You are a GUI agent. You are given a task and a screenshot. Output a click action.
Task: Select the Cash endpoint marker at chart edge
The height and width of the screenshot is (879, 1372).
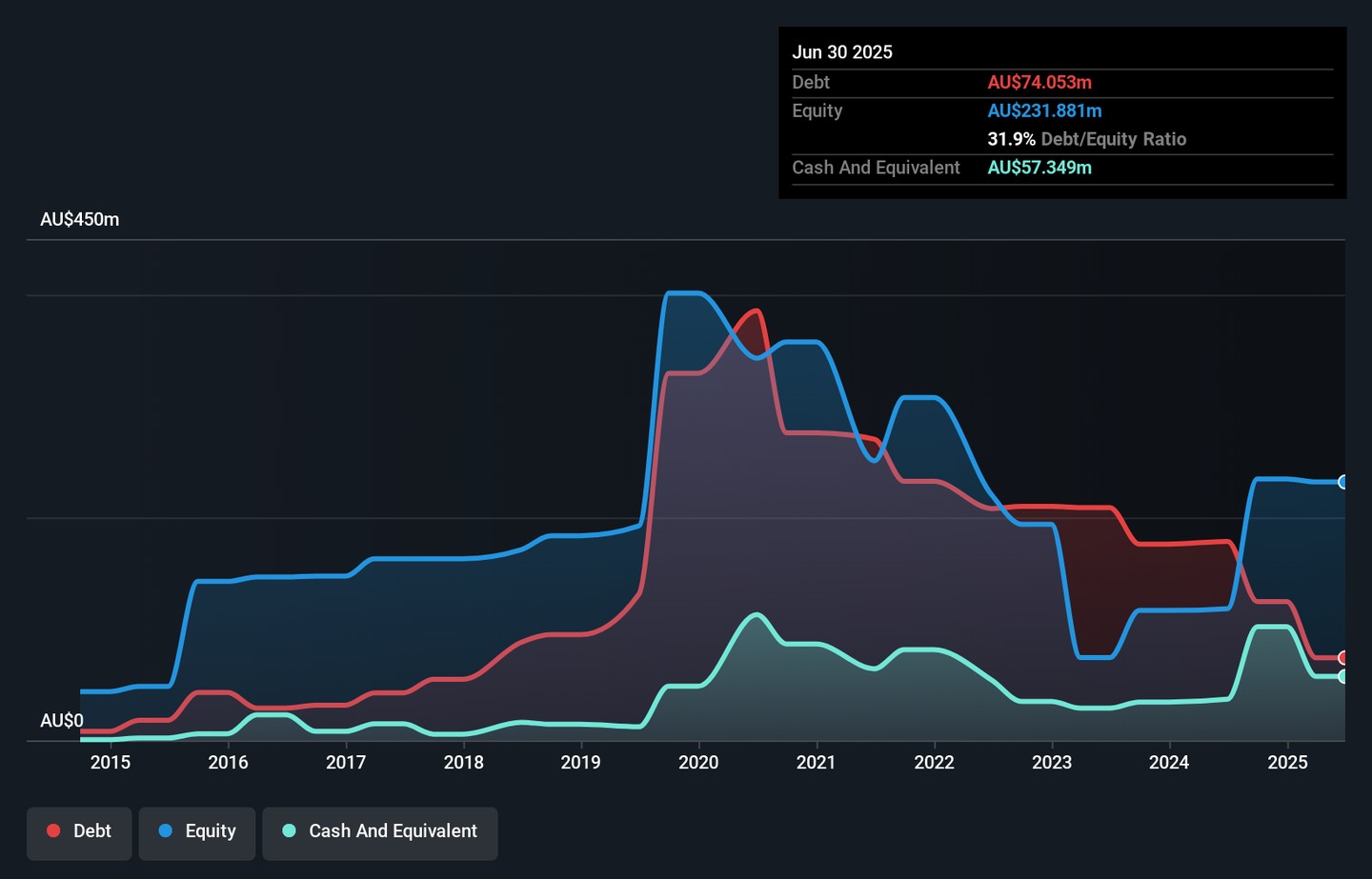(1342, 677)
